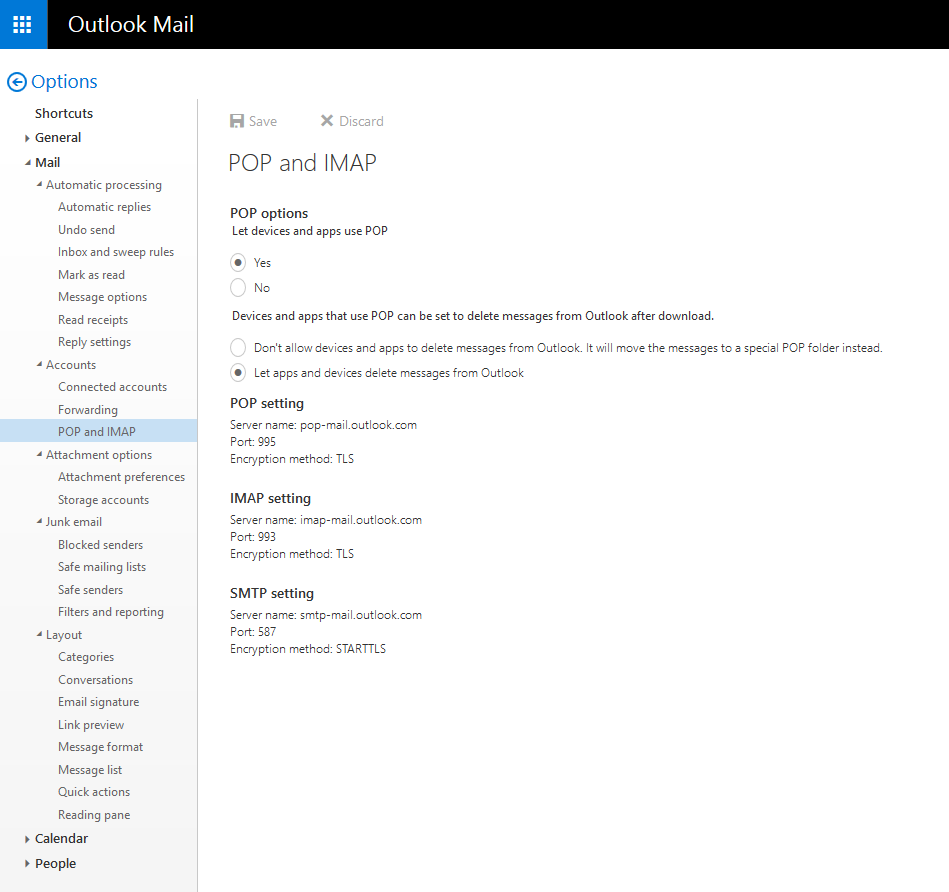This screenshot has height=892, width=949.
Task: Choose Don't allow devices to delete messages
Action: (x=238, y=348)
